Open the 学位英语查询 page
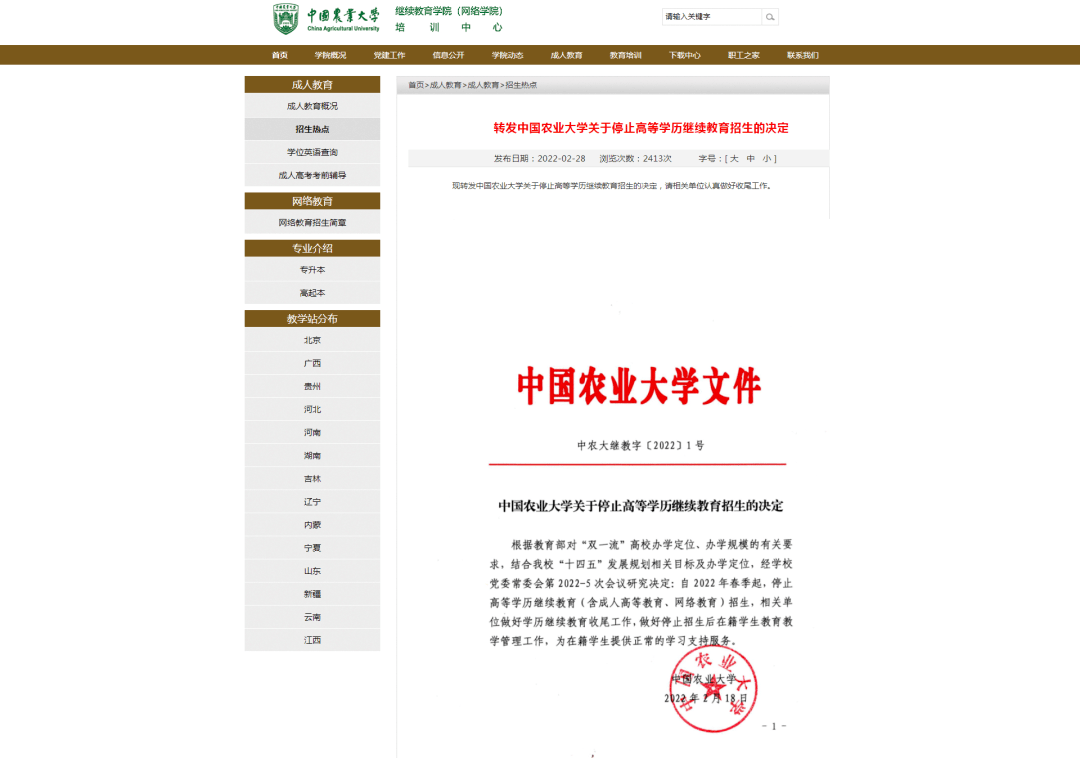The width and height of the screenshot is (1080, 758). [x=312, y=151]
